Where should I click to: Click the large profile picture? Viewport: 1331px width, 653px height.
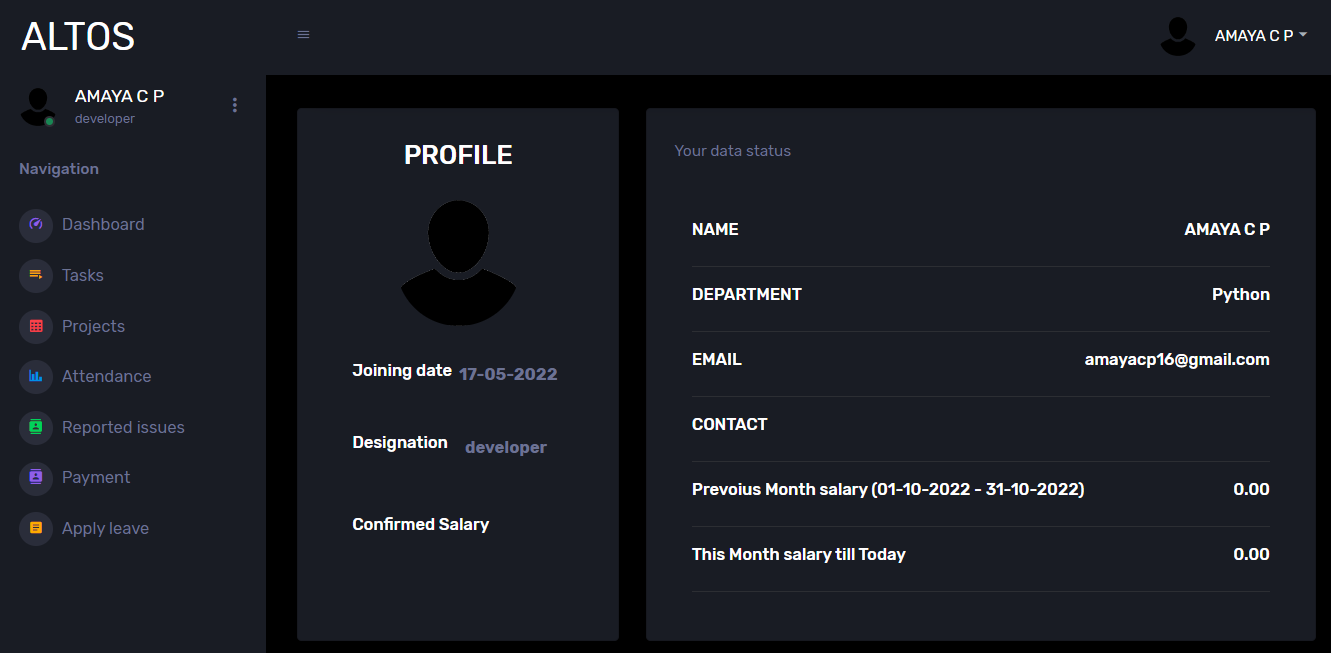point(458,262)
